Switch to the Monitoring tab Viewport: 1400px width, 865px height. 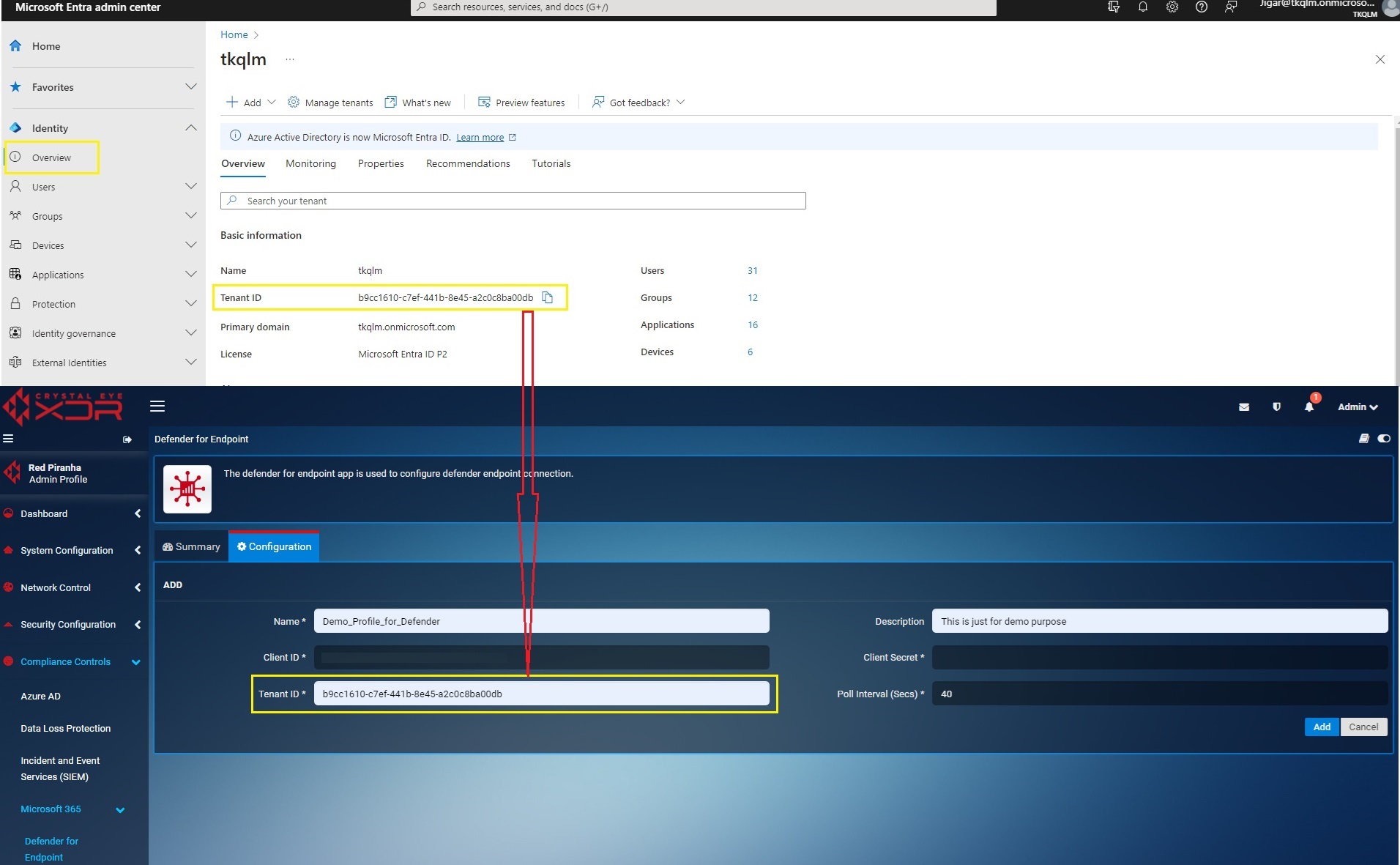click(x=310, y=163)
